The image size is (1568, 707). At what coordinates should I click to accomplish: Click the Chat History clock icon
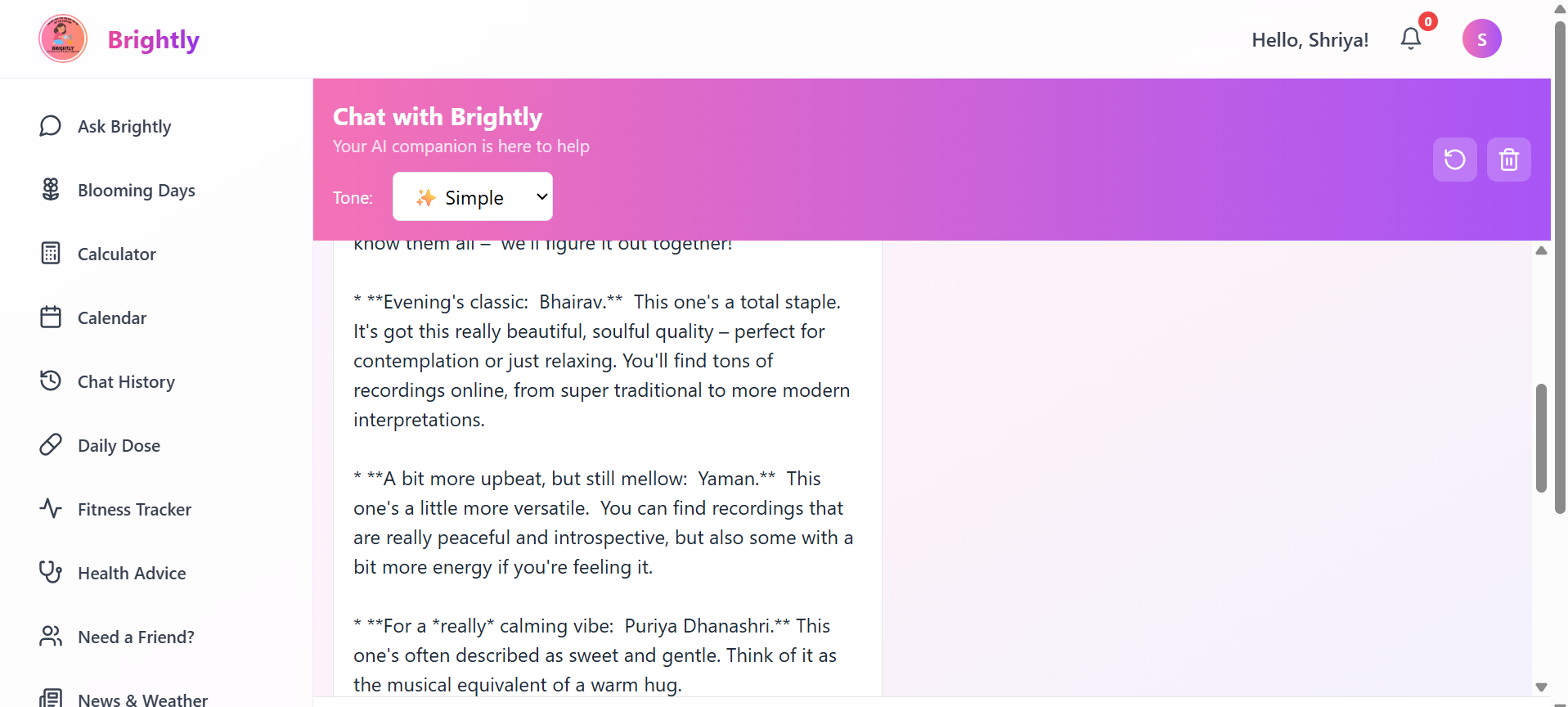(50, 381)
